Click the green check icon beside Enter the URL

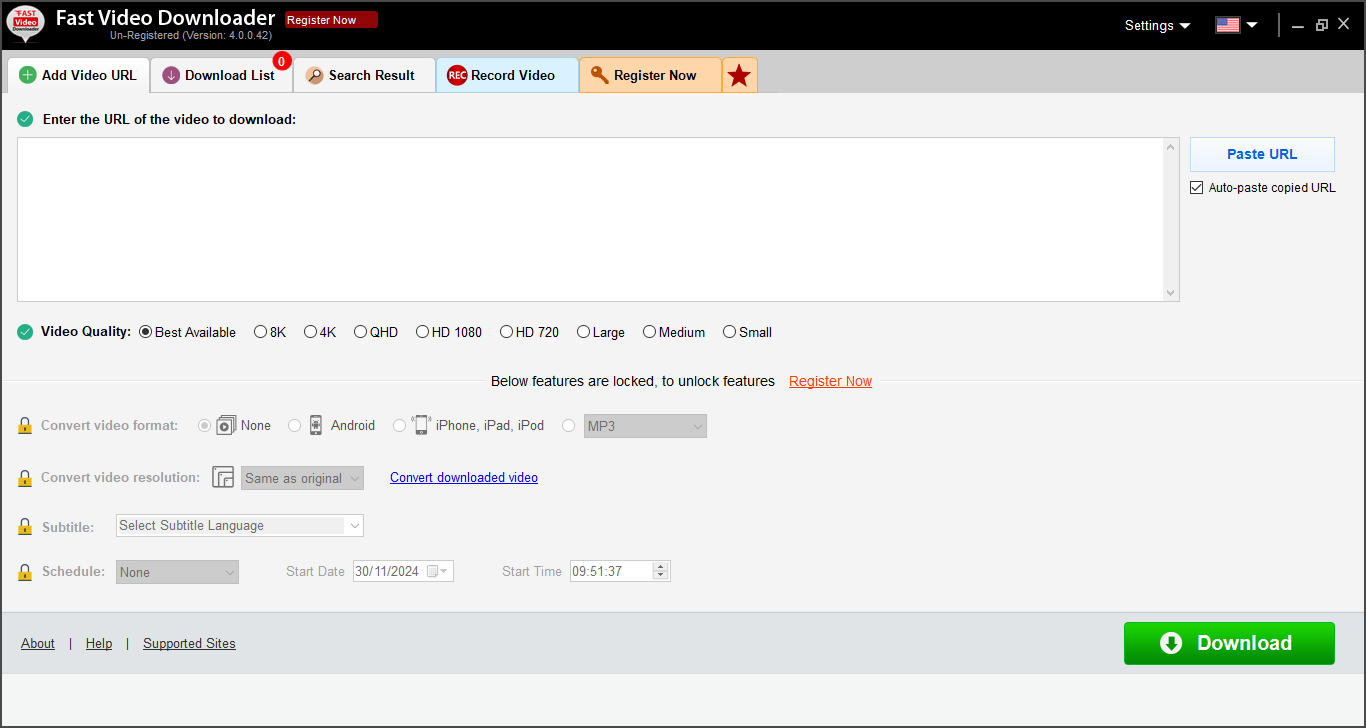click(25, 119)
